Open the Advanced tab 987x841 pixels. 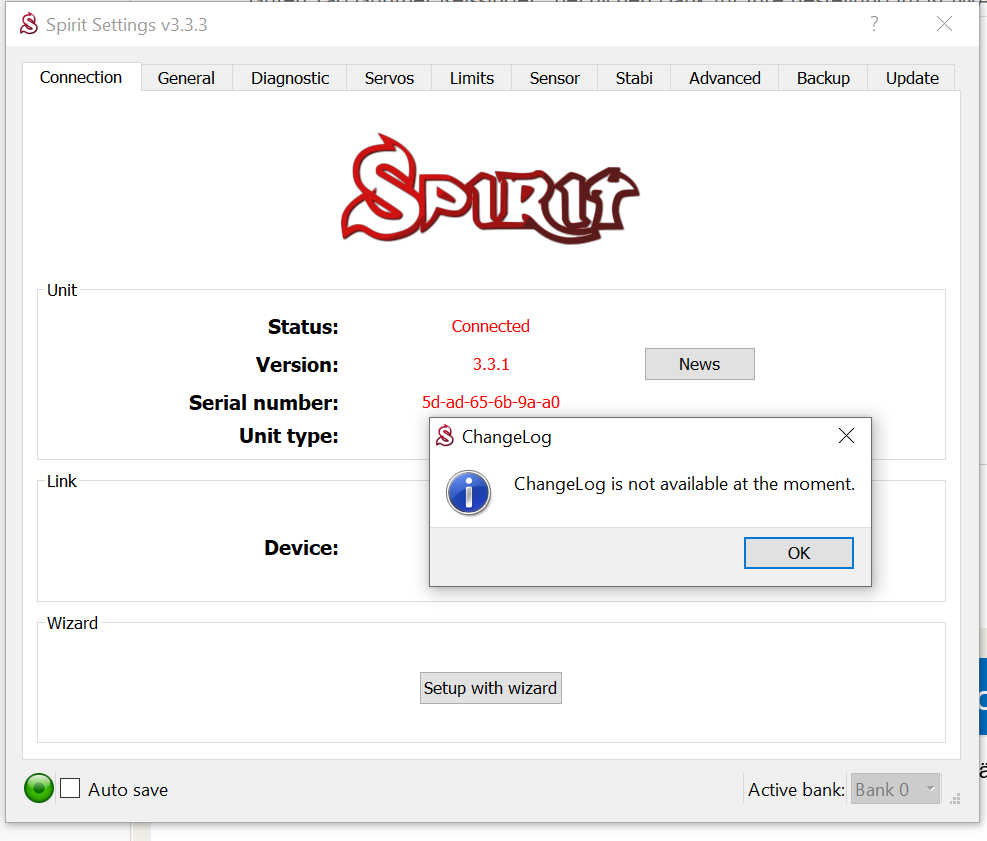[725, 78]
